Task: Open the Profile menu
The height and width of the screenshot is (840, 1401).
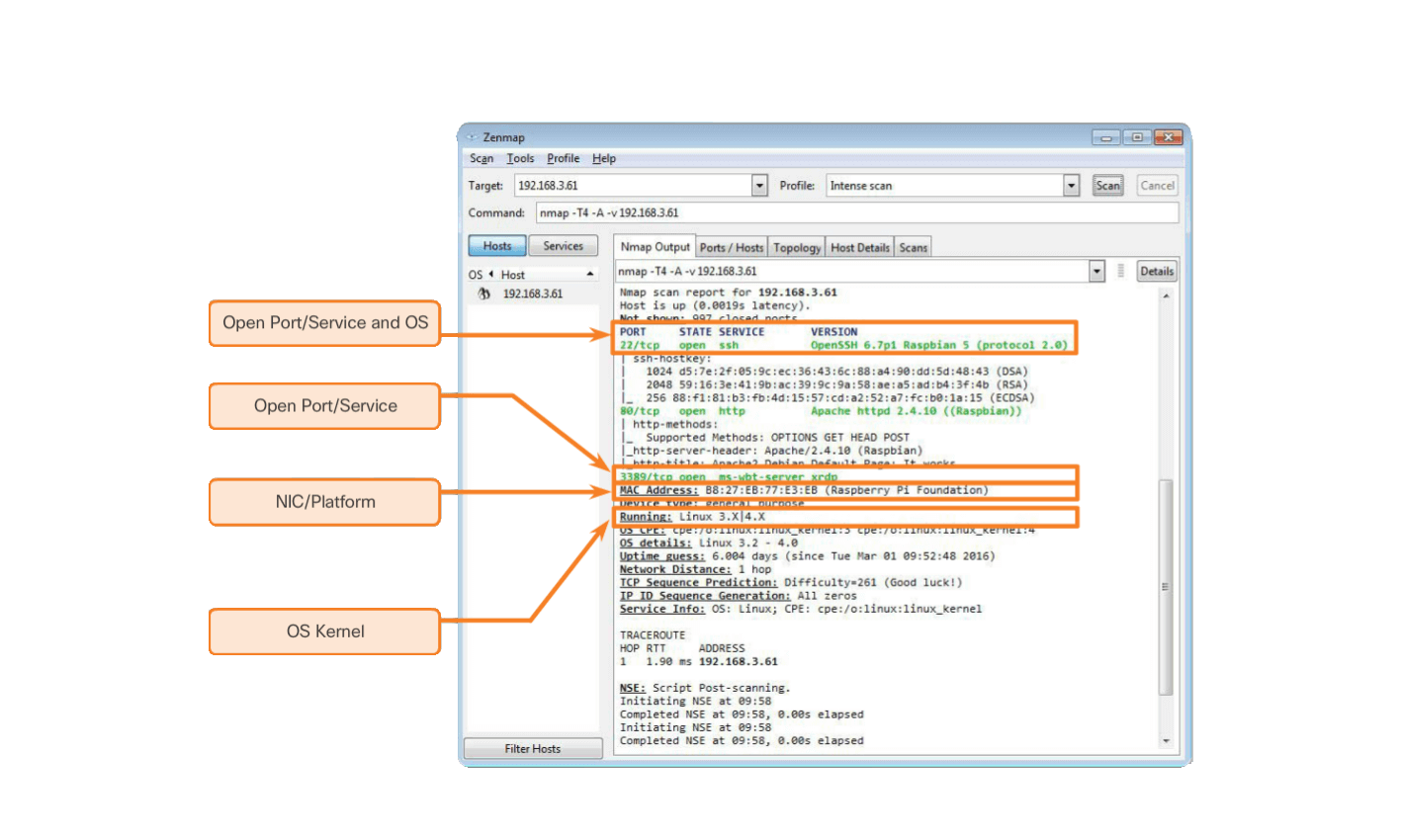Action: tap(564, 158)
